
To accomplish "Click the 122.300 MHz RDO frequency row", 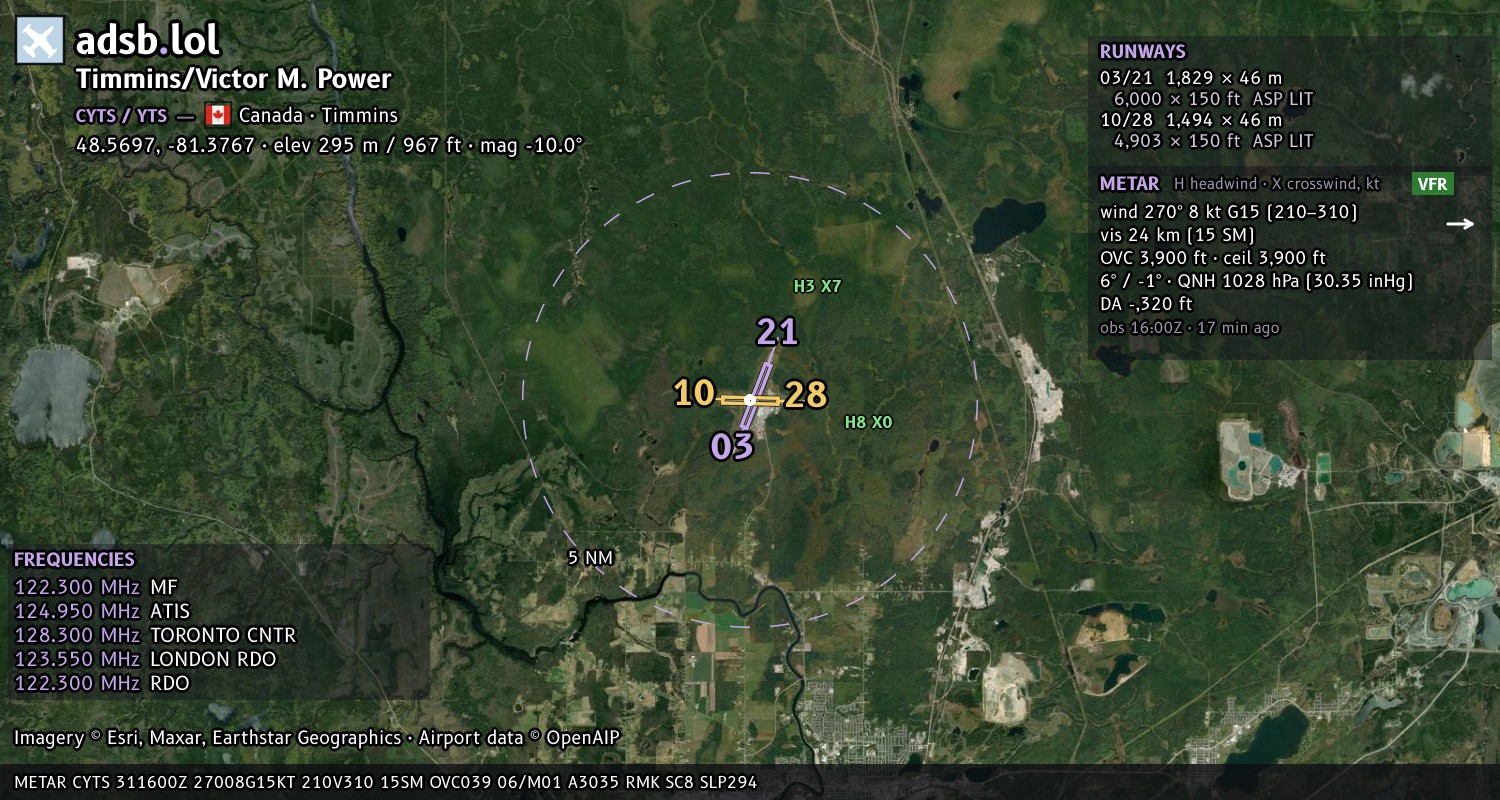I will tap(101, 683).
